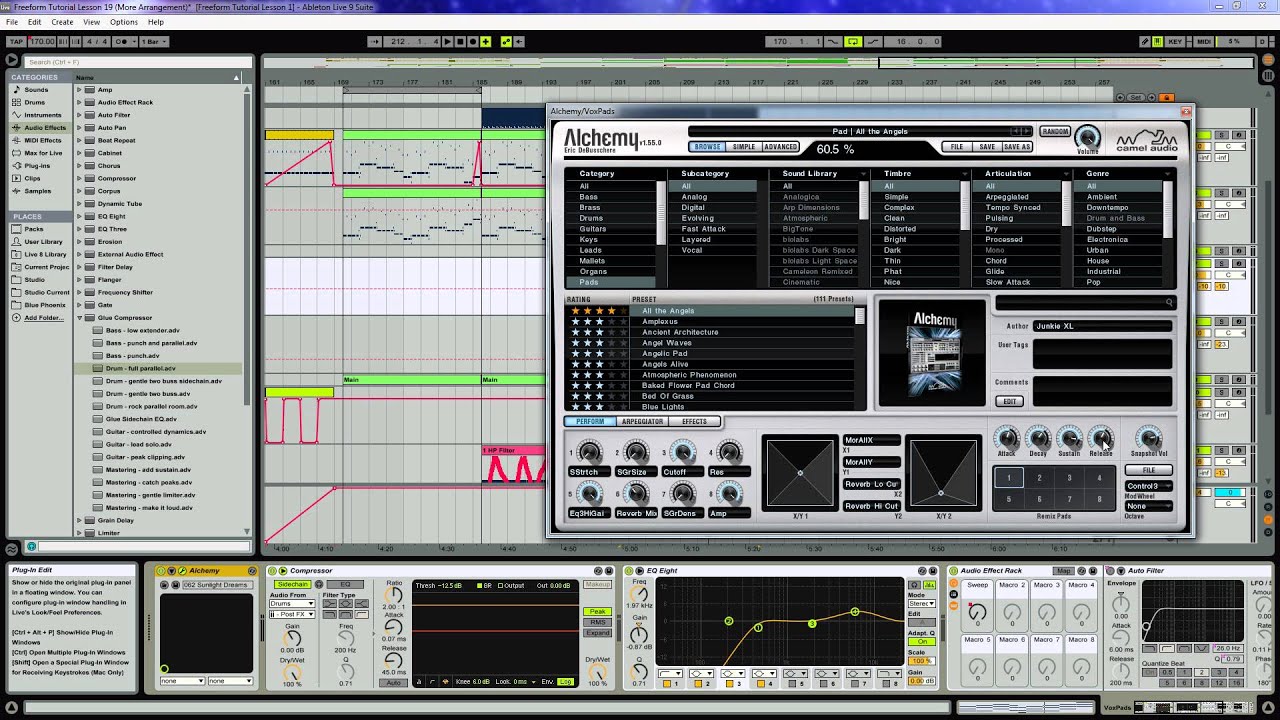The height and width of the screenshot is (720, 1280).
Task: Expand the Amp folder in the browser
Action: click(80, 90)
